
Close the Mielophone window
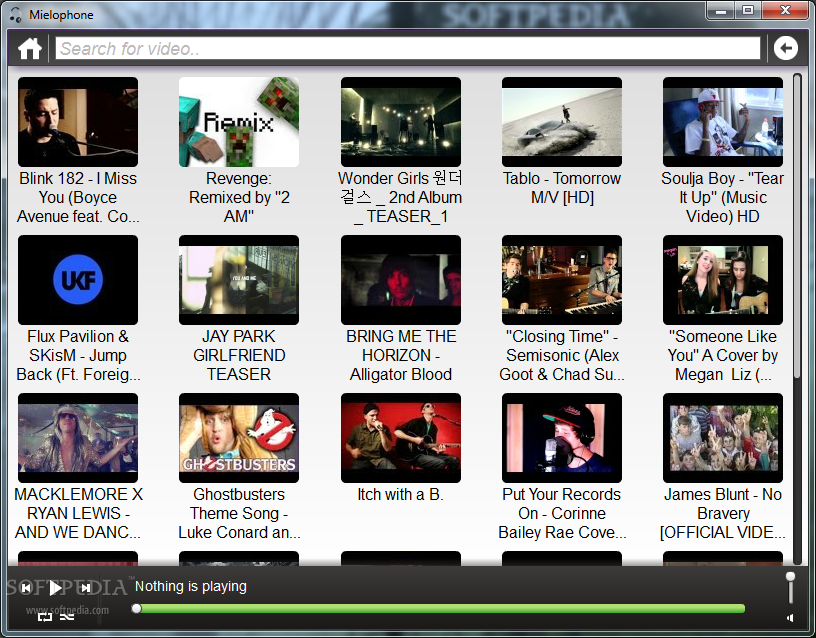(785, 10)
